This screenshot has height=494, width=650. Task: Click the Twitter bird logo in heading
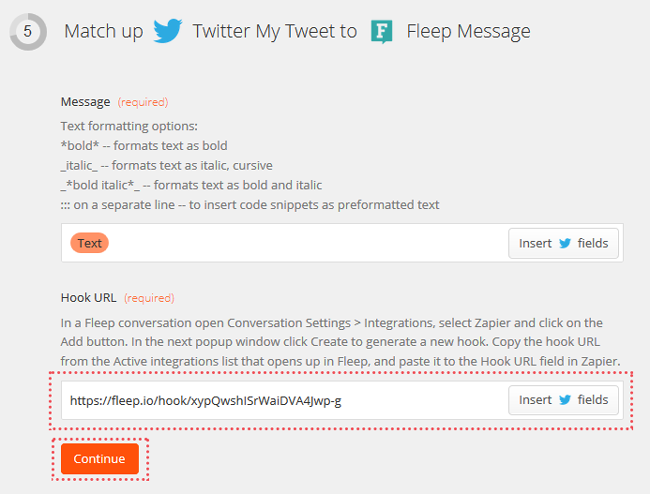167,31
